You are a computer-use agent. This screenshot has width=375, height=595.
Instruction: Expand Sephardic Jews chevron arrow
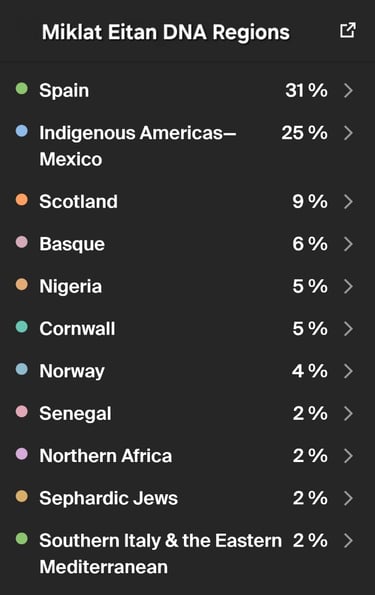(348, 498)
